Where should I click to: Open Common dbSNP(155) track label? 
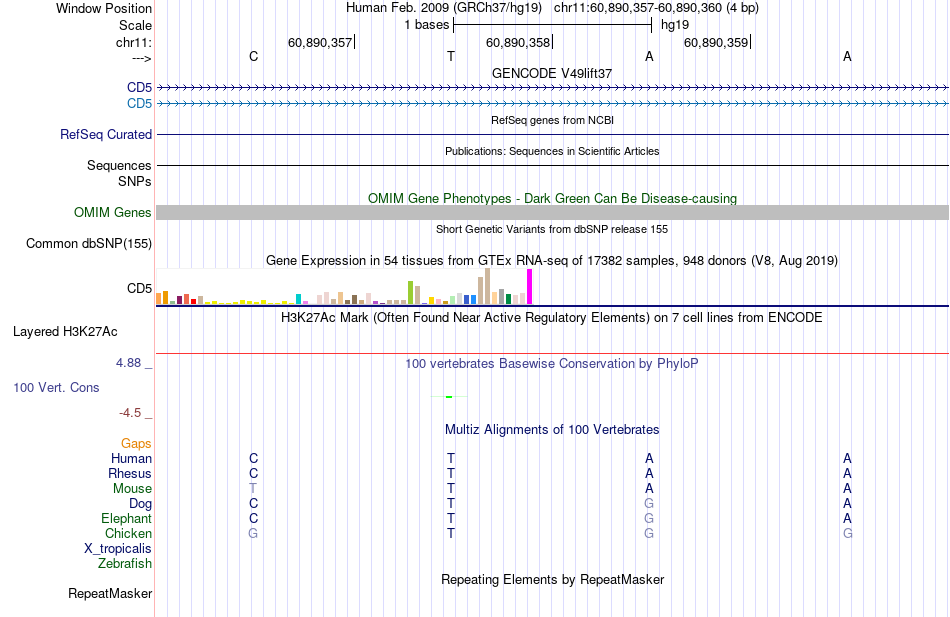[89, 244]
